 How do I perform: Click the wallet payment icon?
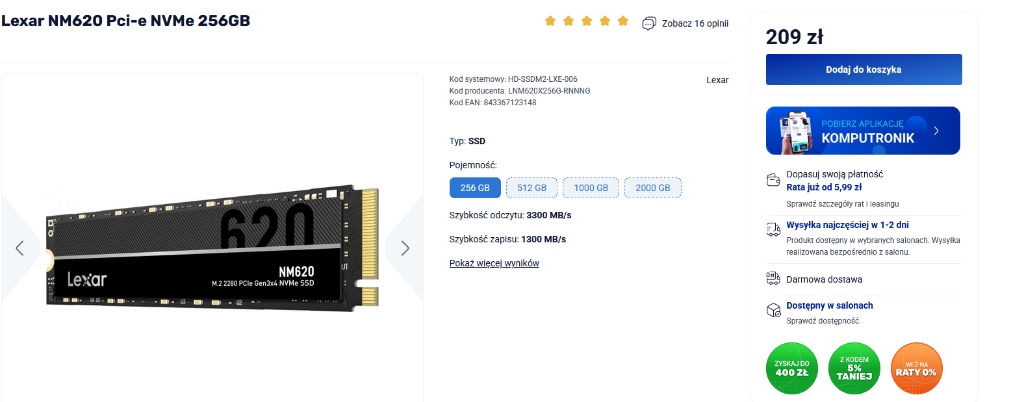click(x=773, y=179)
